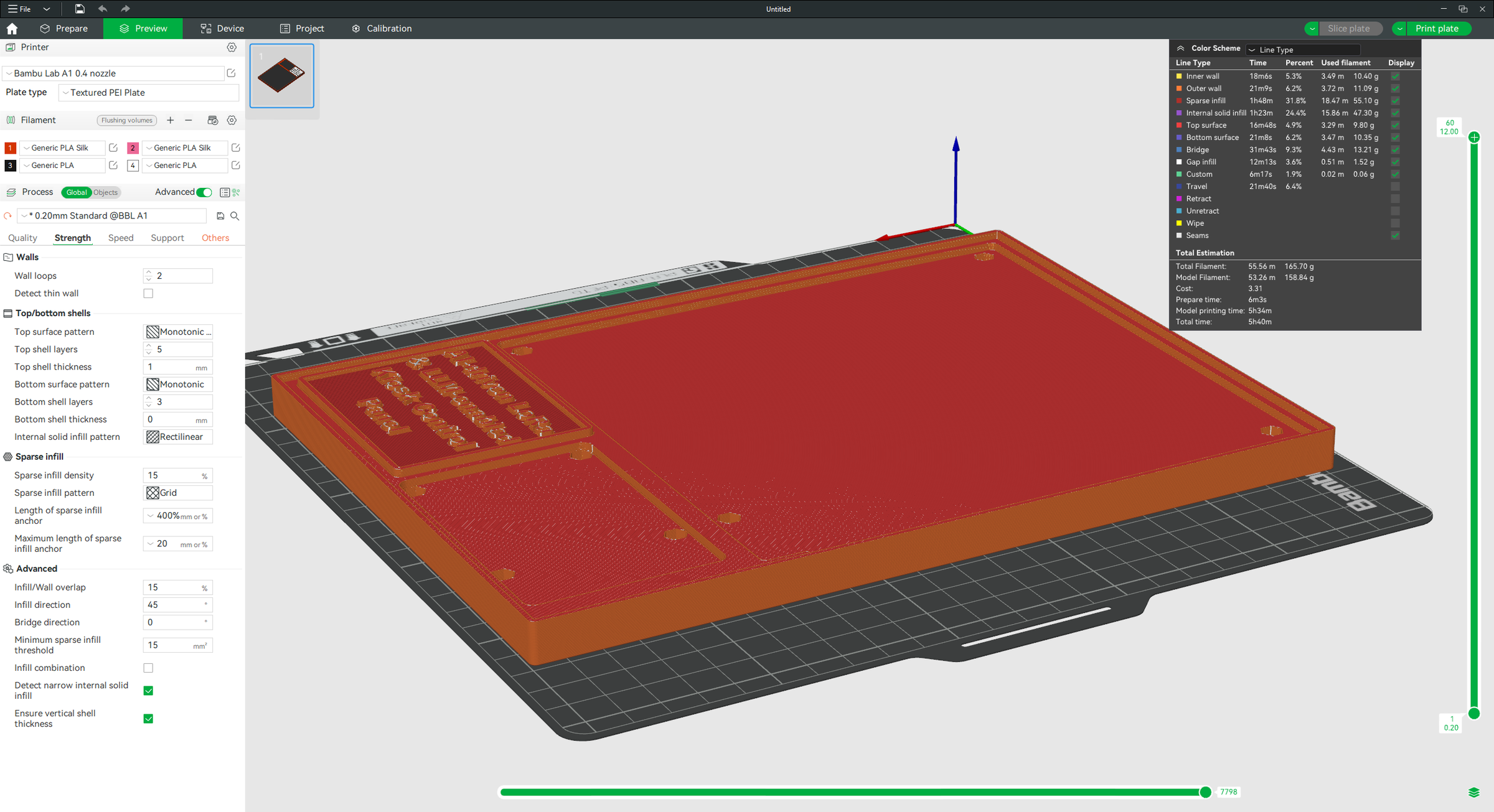The width and height of the screenshot is (1494, 812).
Task: Remove a filament with the minus icon
Action: pyautogui.click(x=189, y=120)
